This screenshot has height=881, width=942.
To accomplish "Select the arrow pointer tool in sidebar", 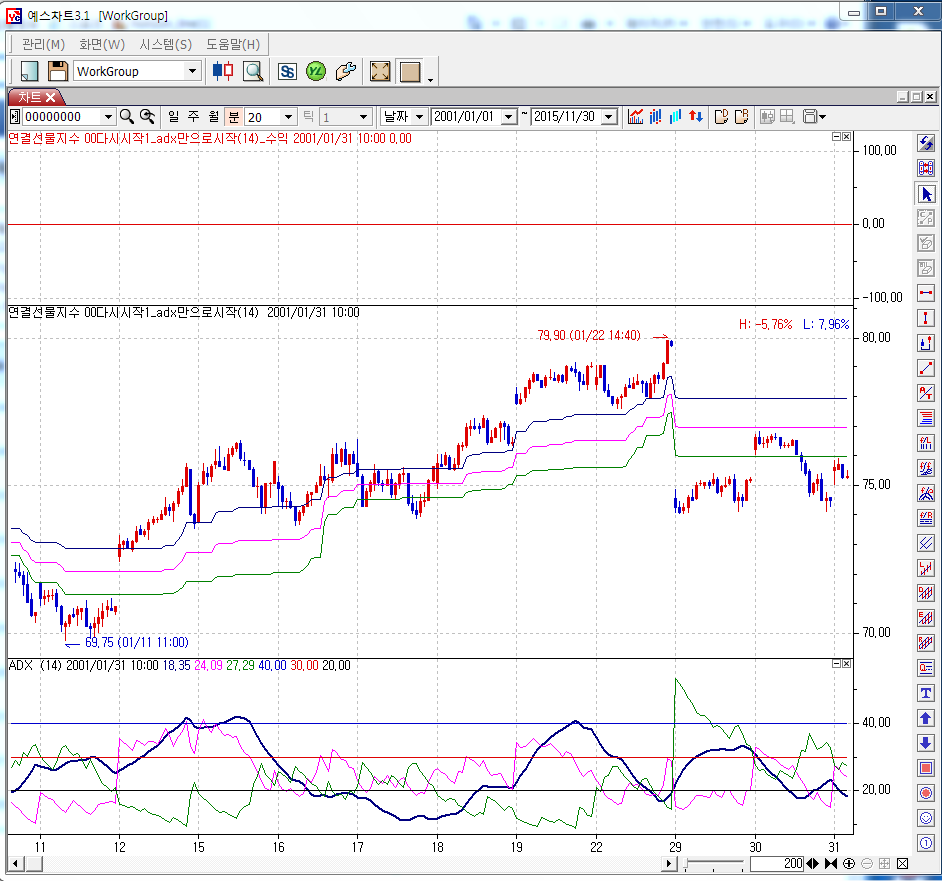I will click(x=926, y=194).
